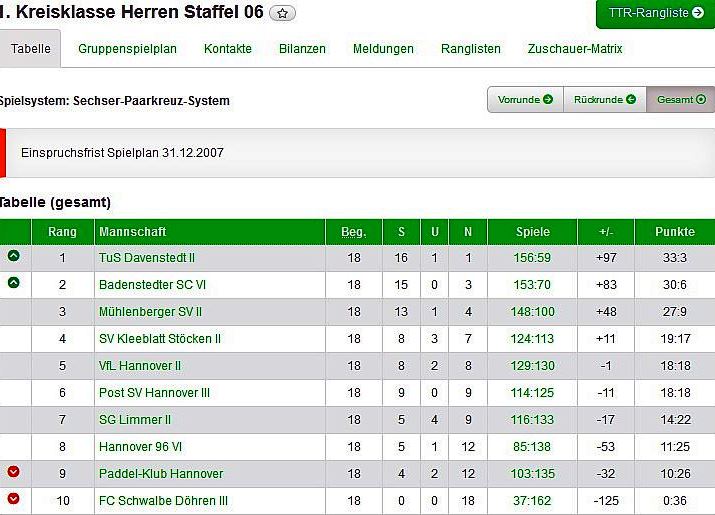Go to the Meldungen tab
This screenshot has width=715, height=515.
pyautogui.click(x=383, y=48)
